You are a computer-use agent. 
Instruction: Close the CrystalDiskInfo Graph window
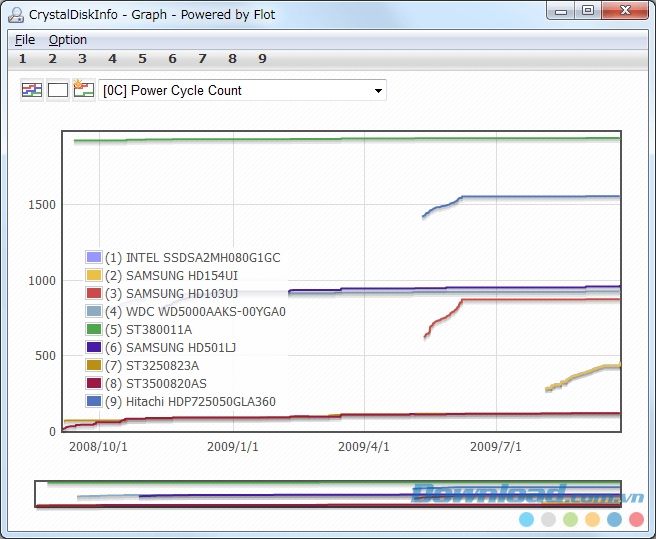coord(625,11)
